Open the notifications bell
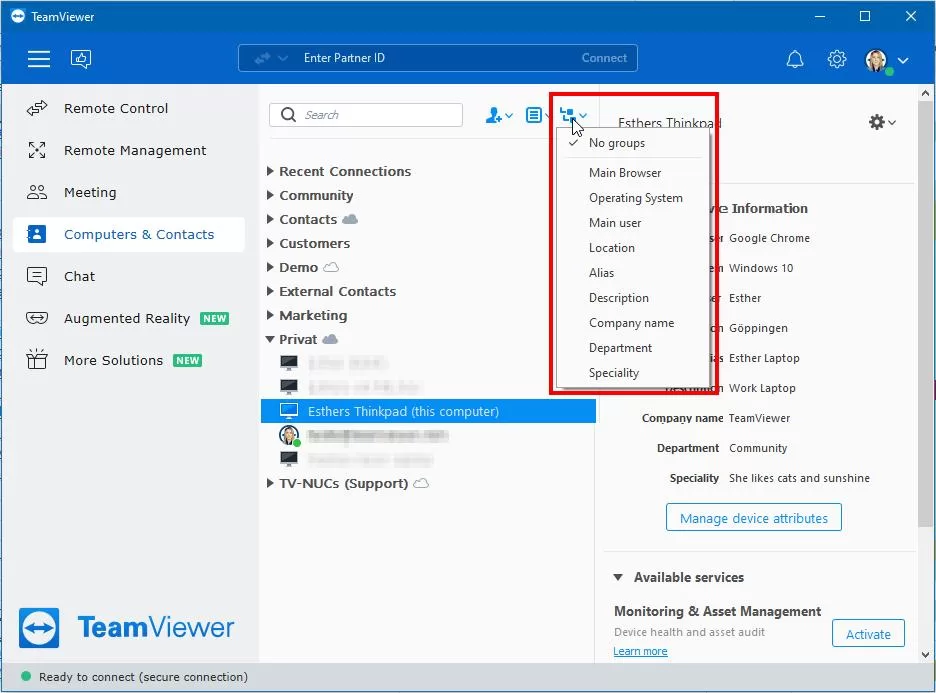Image resolution: width=936 pixels, height=693 pixels. tap(795, 59)
